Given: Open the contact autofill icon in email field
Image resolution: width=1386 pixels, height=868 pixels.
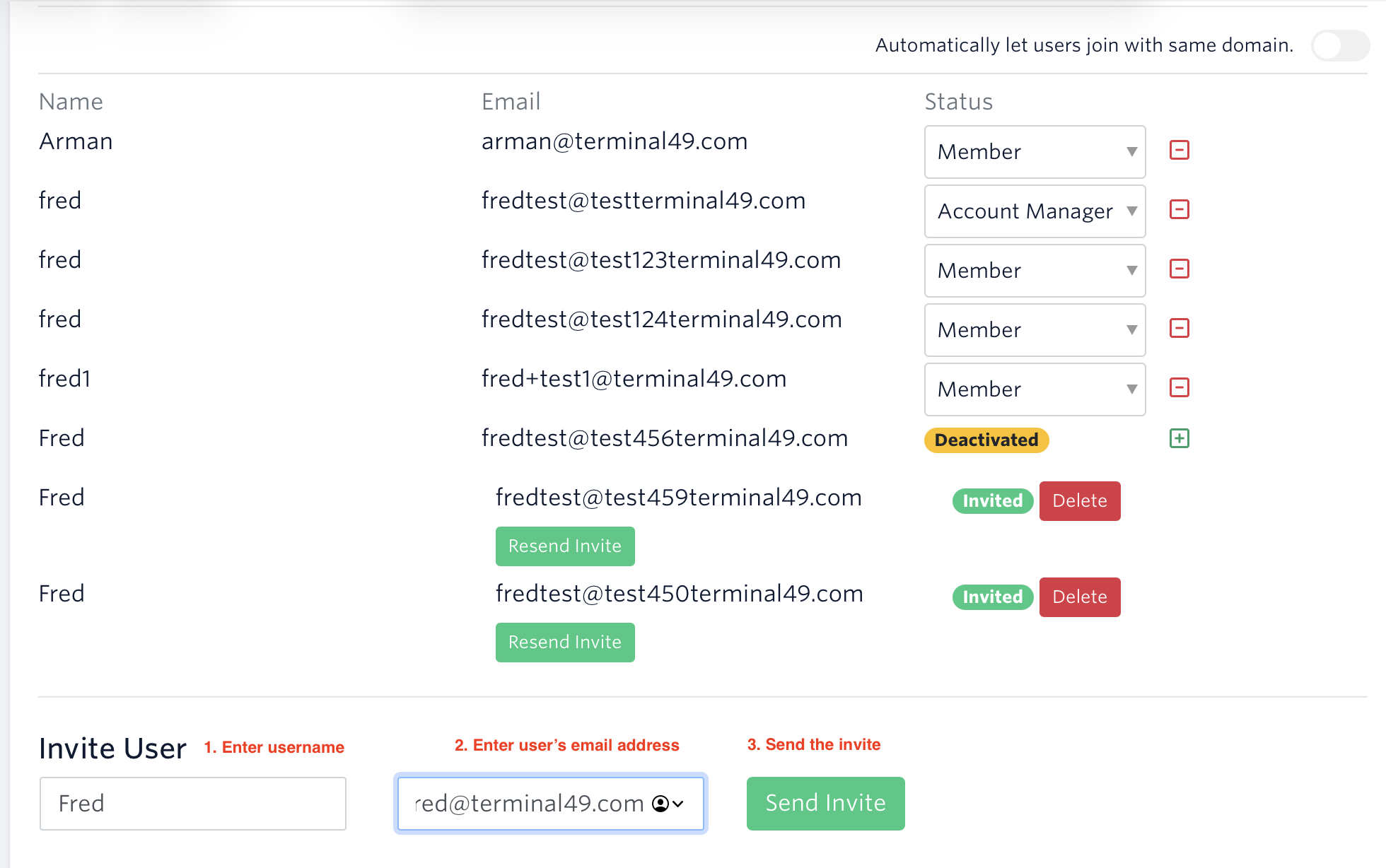Looking at the screenshot, I should click(x=668, y=804).
